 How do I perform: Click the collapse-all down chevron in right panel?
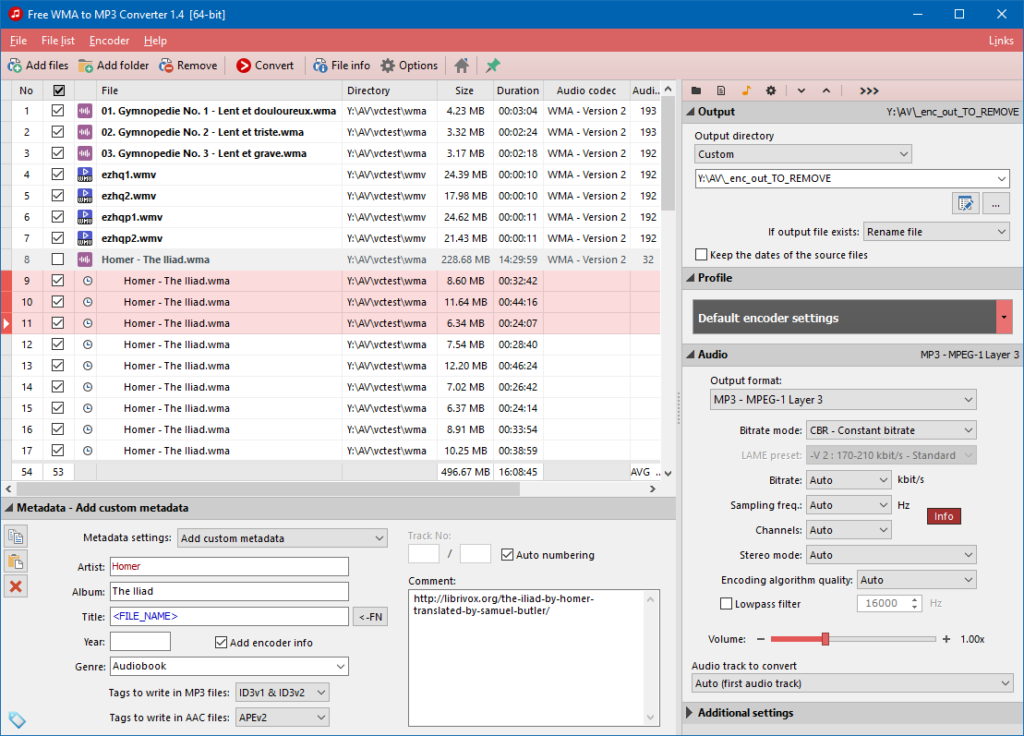tap(801, 91)
